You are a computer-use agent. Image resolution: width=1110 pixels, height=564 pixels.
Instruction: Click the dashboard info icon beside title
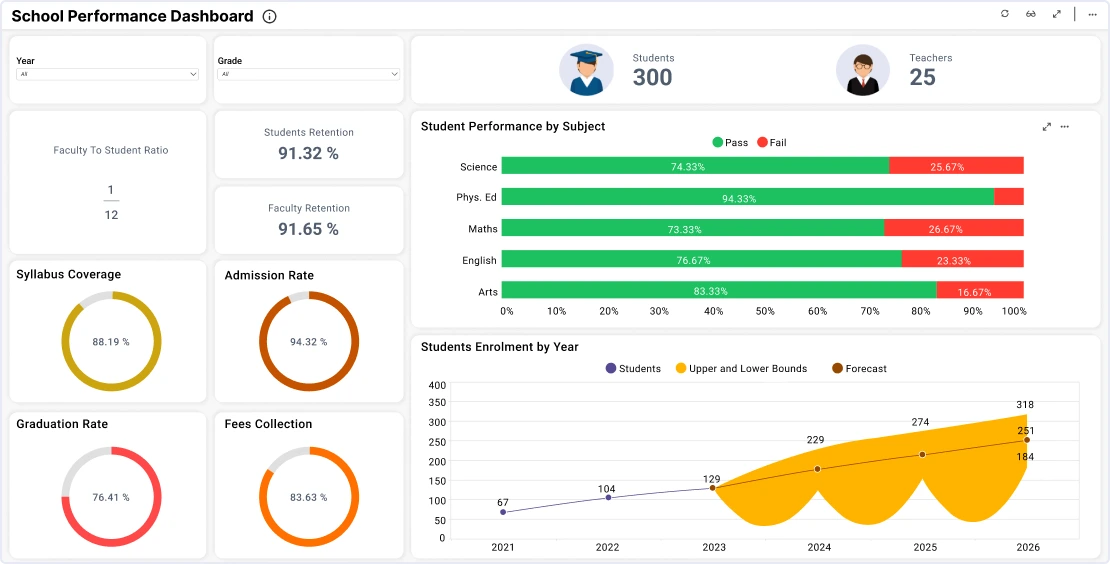click(x=270, y=17)
